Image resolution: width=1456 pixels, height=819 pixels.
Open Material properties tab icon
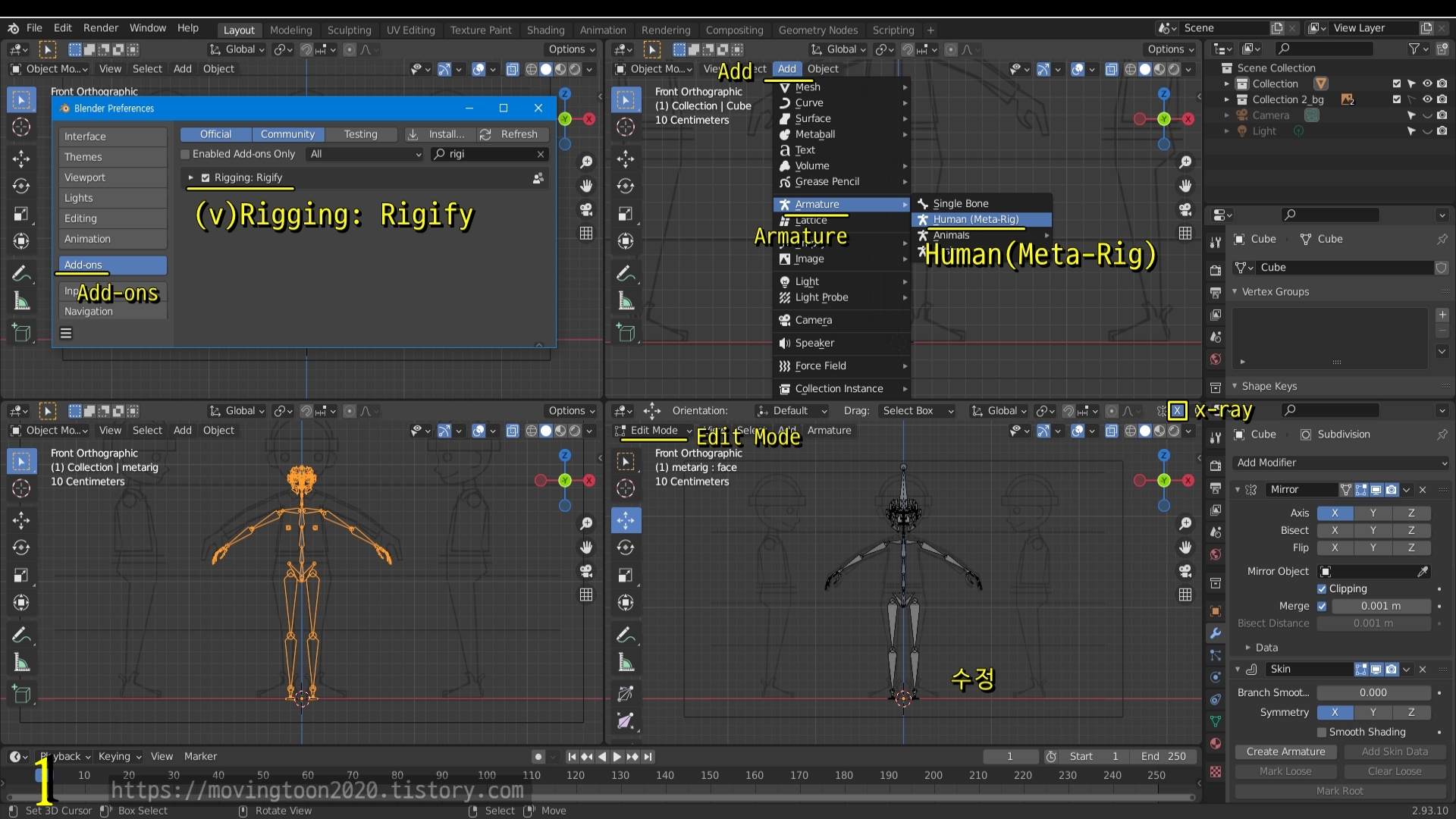pos(1216,743)
